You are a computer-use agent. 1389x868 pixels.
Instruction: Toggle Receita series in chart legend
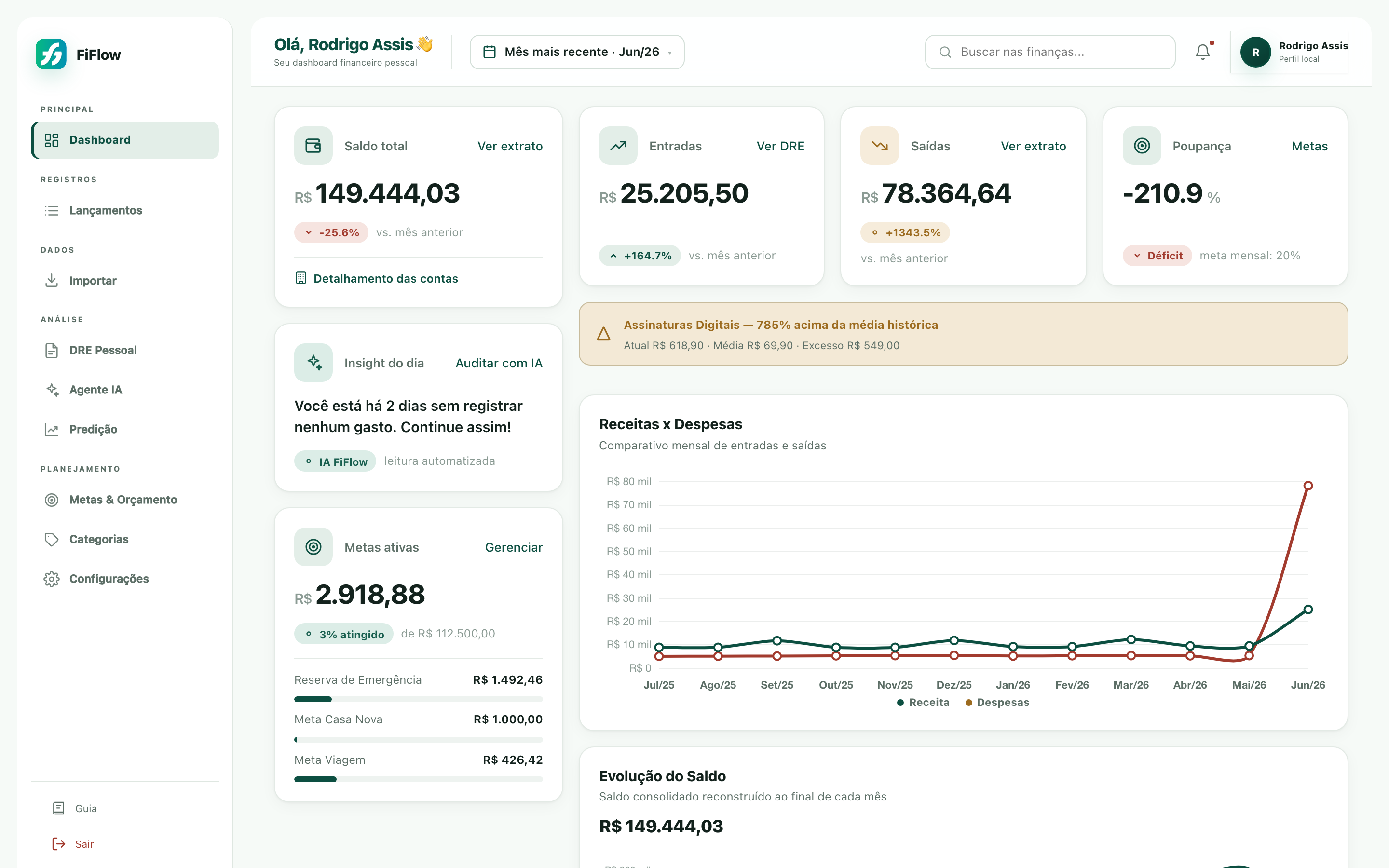pyautogui.click(x=923, y=703)
